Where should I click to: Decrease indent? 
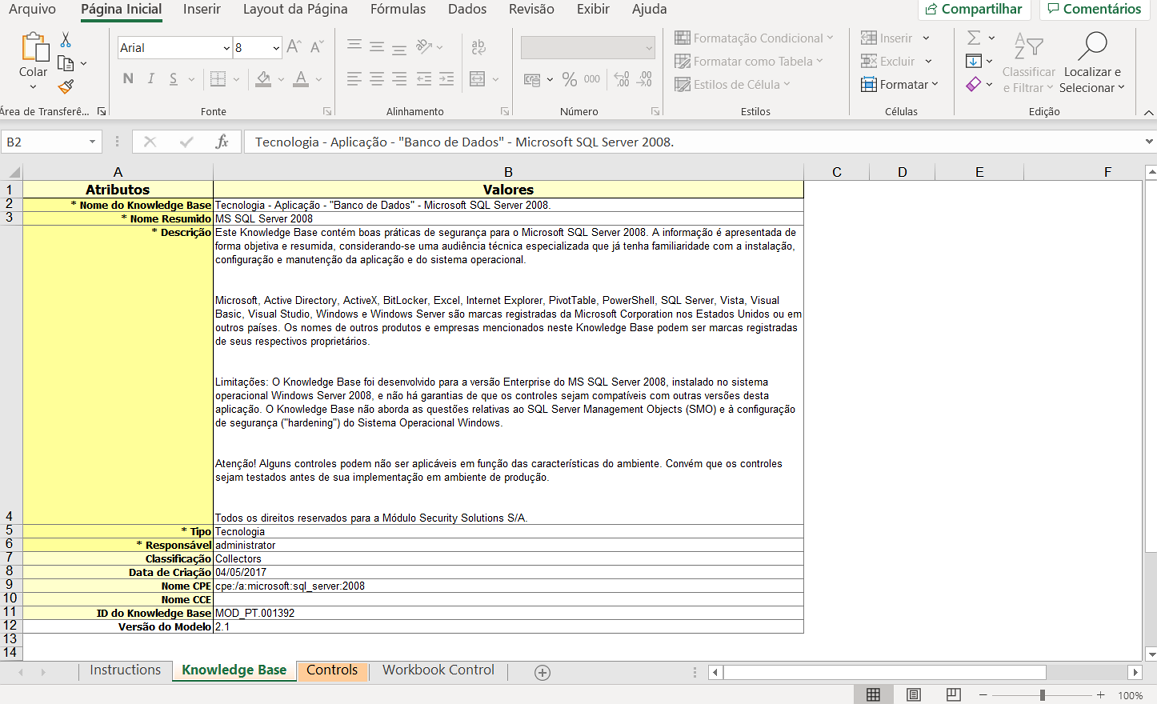point(424,79)
